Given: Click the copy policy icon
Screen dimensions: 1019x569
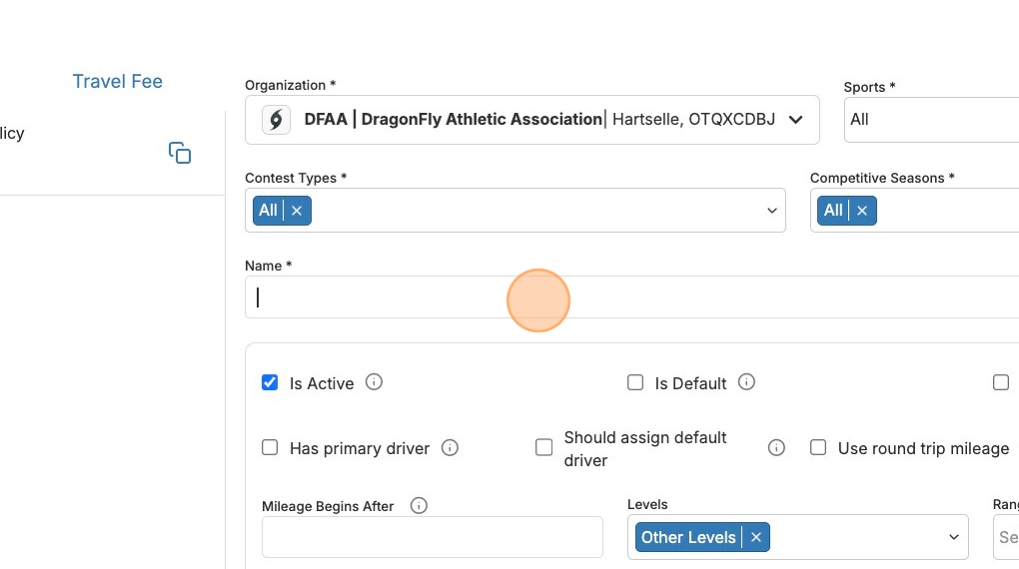Looking at the screenshot, I should pos(180,153).
